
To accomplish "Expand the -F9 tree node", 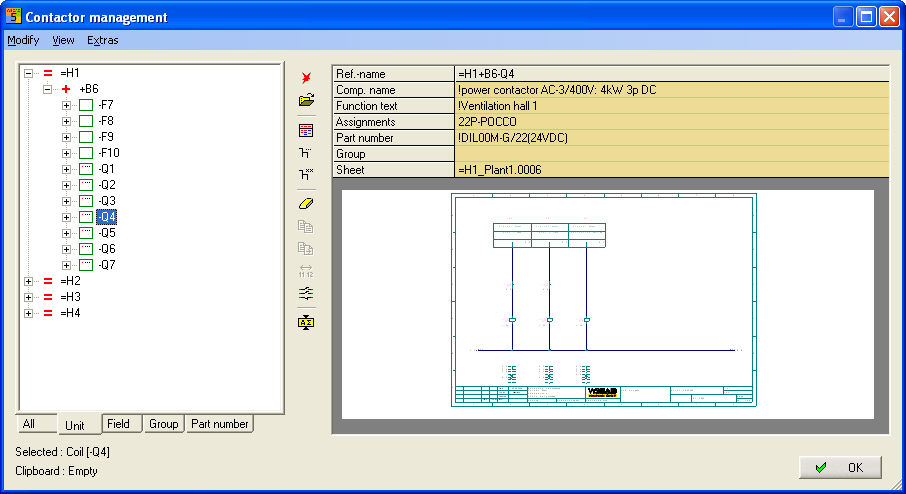I will pos(66,138).
